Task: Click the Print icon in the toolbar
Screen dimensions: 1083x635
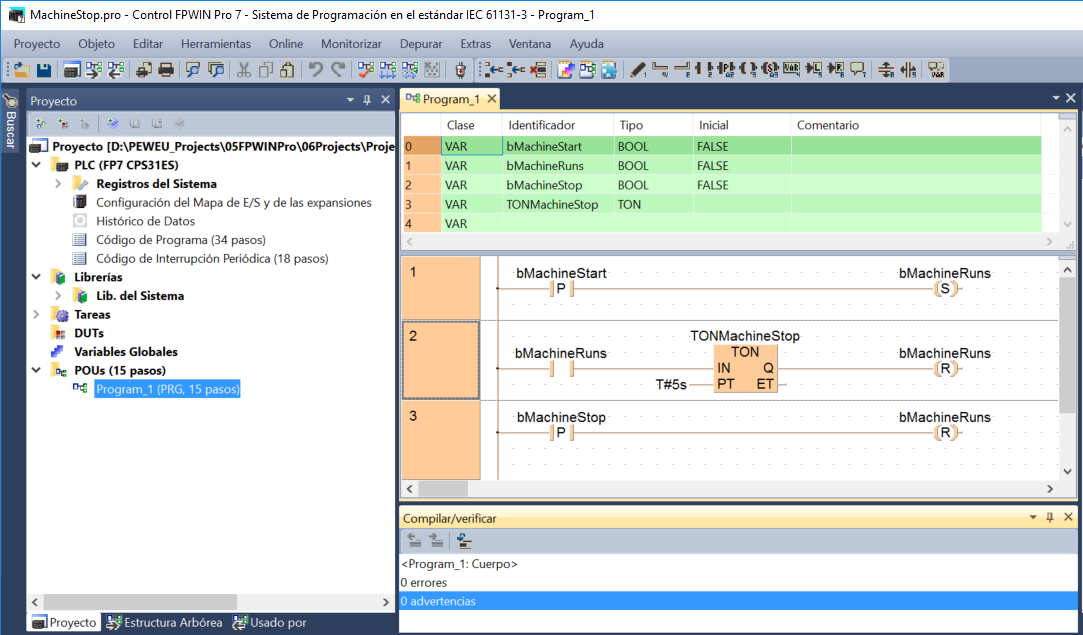Action: 166,70
